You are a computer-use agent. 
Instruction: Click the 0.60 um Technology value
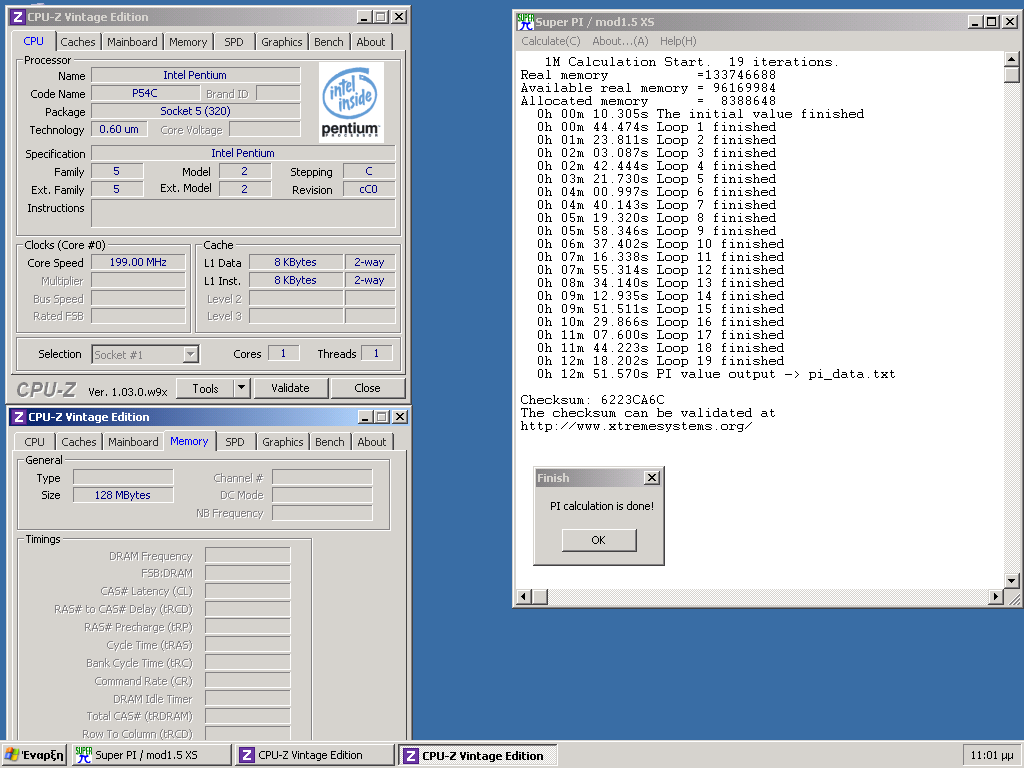click(119, 129)
